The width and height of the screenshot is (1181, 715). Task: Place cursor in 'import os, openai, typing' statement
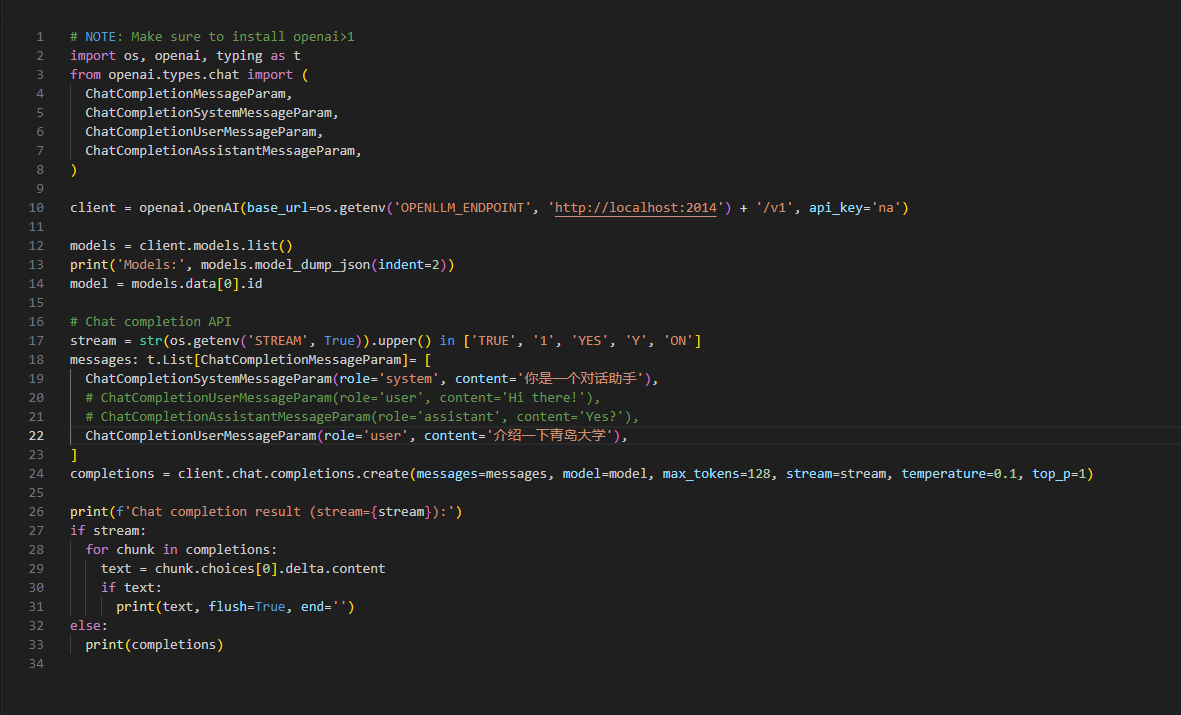185,56
